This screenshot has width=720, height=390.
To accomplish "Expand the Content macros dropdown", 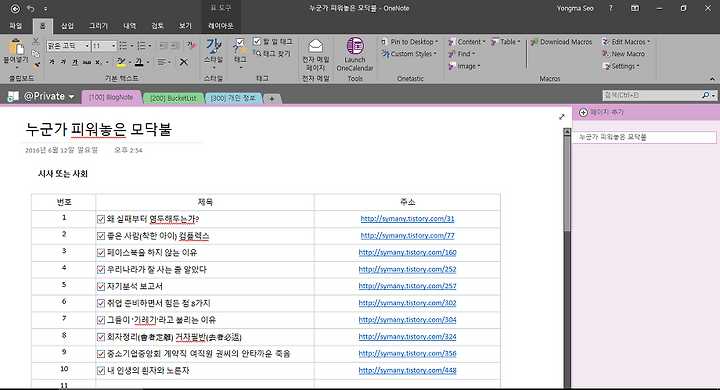I will click(484, 42).
